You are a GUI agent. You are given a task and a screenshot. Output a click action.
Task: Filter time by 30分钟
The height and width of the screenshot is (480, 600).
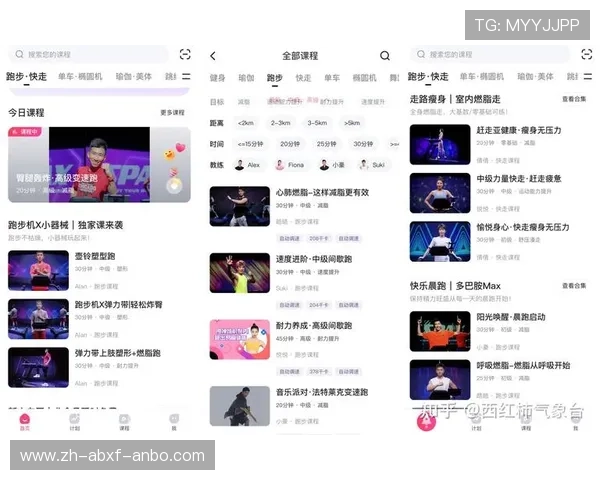point(363,144)
